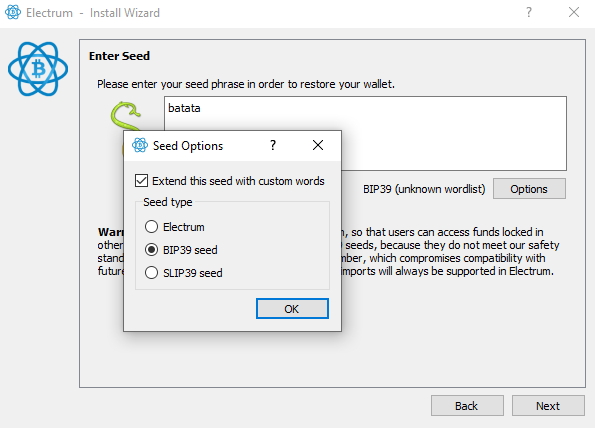
Task: Click the Seed Options dialog Electrum icon
Action: [x=140, y=145]
